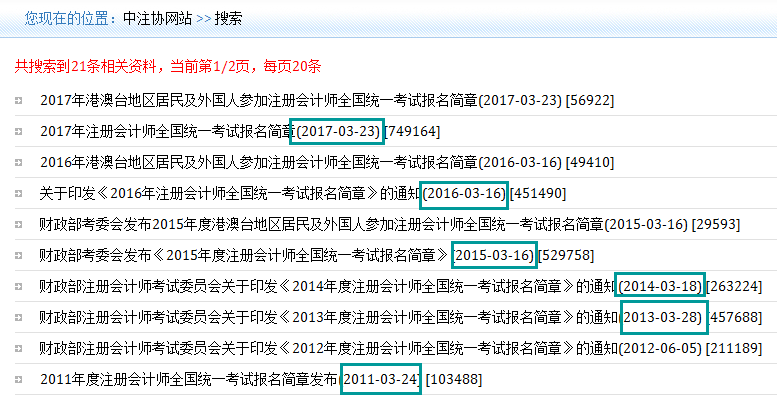The image size is (777, 401).
Task: Open 2017年注册会计师全国统一考试报名简章 link
Action: tap(168, 131)
